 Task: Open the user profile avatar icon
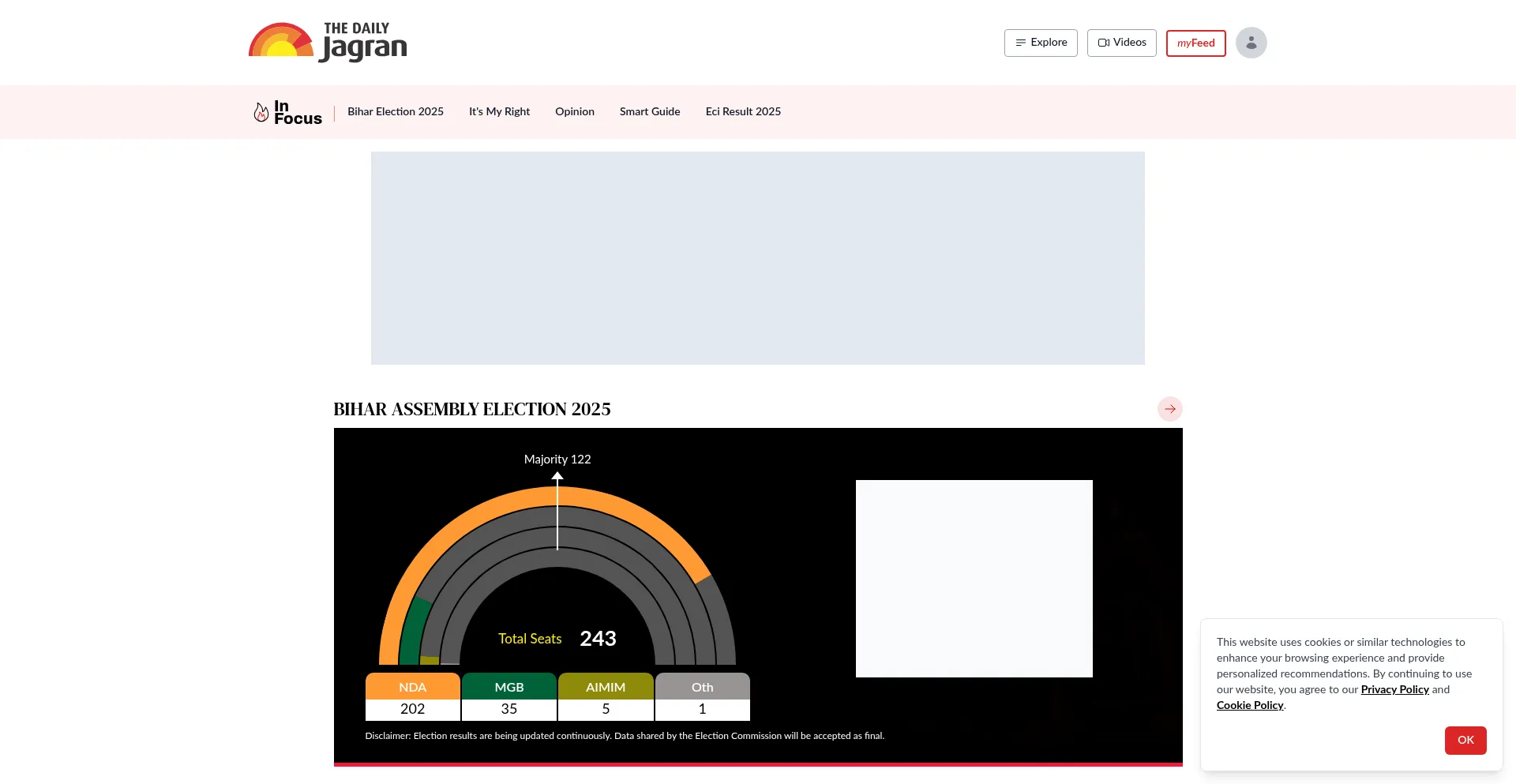tap(1251, 43)
